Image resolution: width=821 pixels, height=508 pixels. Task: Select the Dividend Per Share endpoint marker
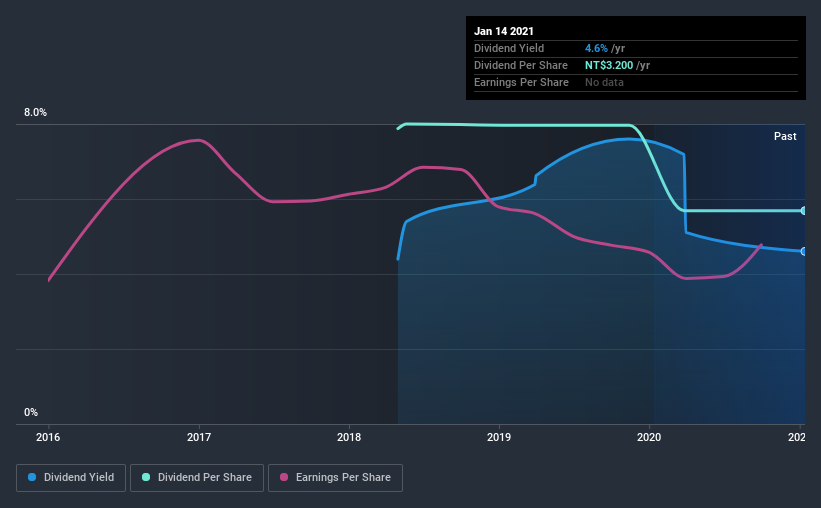click(x=803, y=211)
